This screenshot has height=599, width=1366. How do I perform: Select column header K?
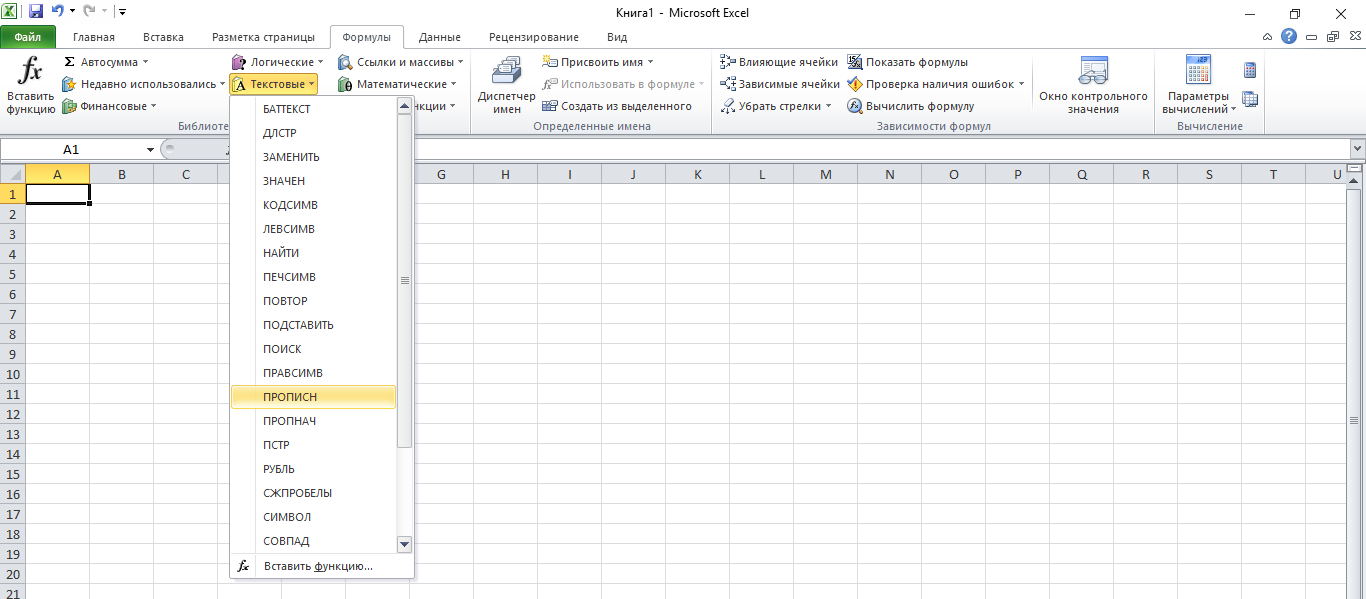(x=697, y=174)
